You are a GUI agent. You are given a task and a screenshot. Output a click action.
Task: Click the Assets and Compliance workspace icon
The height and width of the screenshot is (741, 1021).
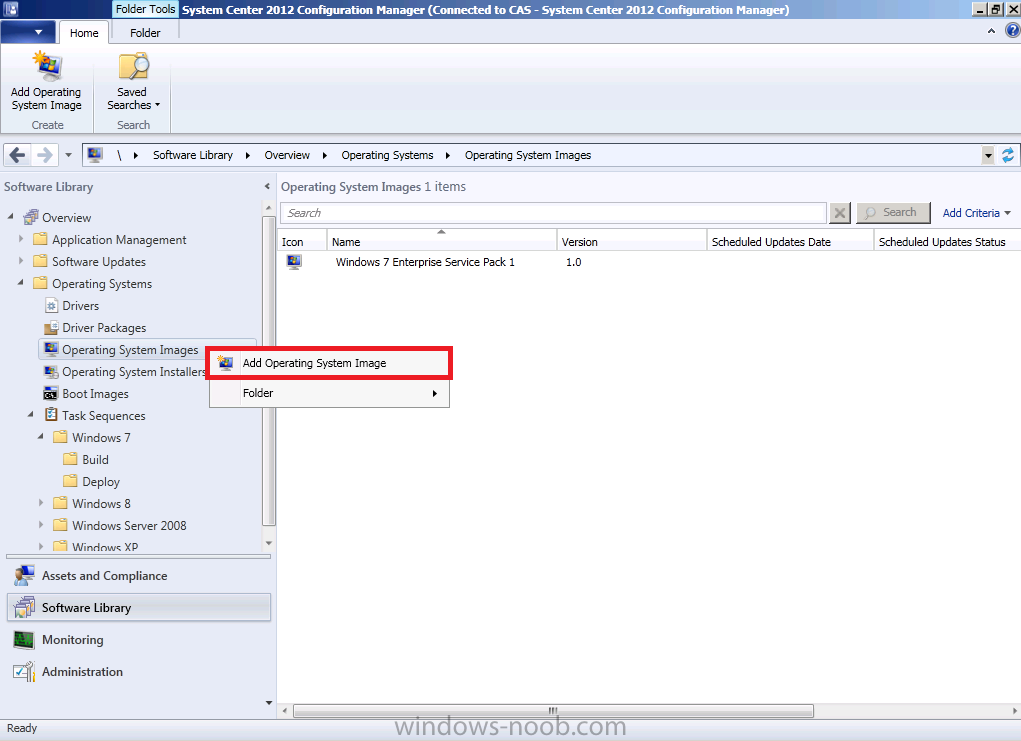tap(24, 576)
